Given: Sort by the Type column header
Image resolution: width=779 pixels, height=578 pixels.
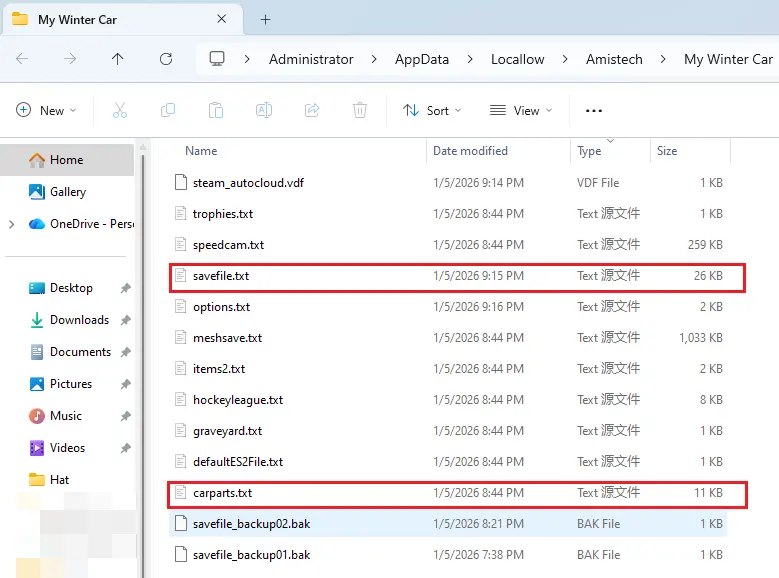Looking at the screenshot, I should [589, 151].
